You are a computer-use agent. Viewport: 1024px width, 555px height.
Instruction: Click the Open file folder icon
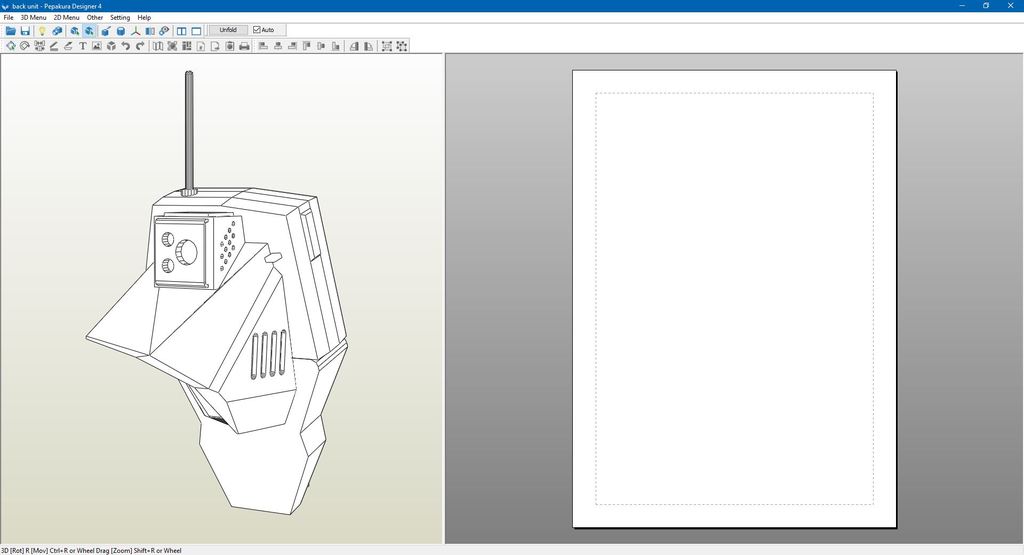(x=10, y=31)
